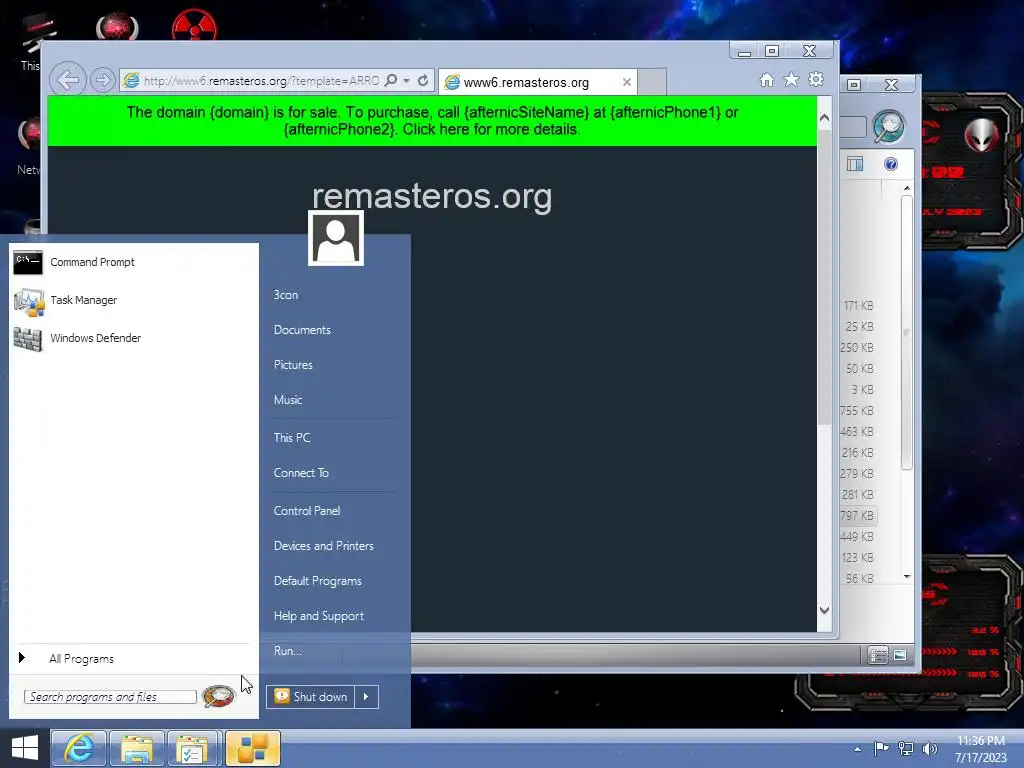Click the highlighted Control Panel taskbar icon
The height and width of the screenshot is (768, 1024).
coord(253,748)
